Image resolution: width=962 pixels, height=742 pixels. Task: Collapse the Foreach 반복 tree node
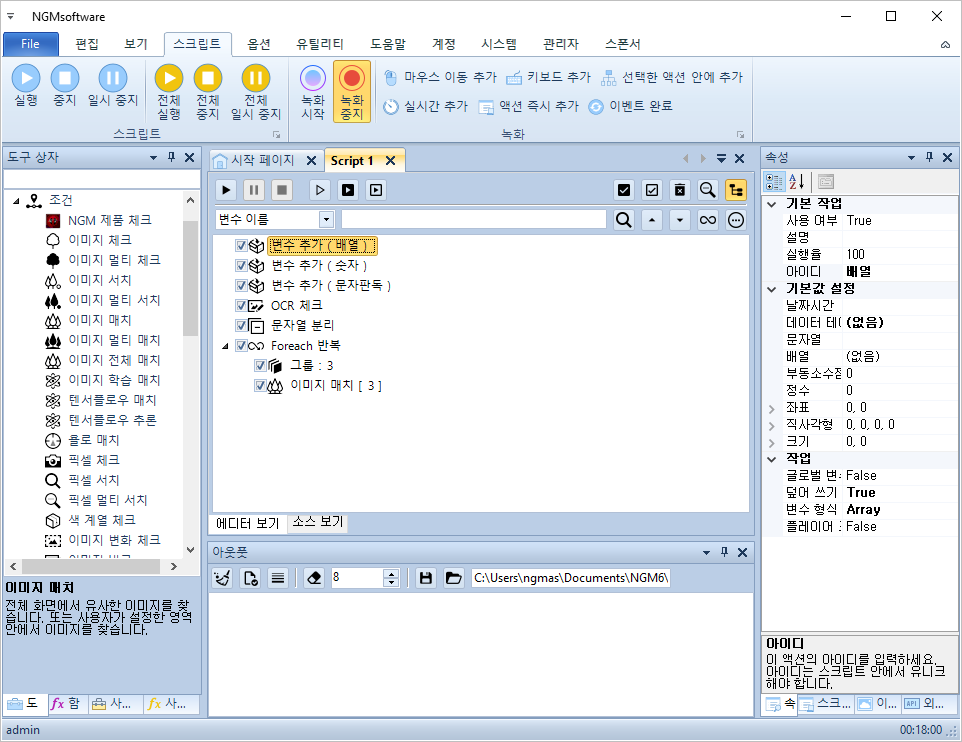pos(225,346)
